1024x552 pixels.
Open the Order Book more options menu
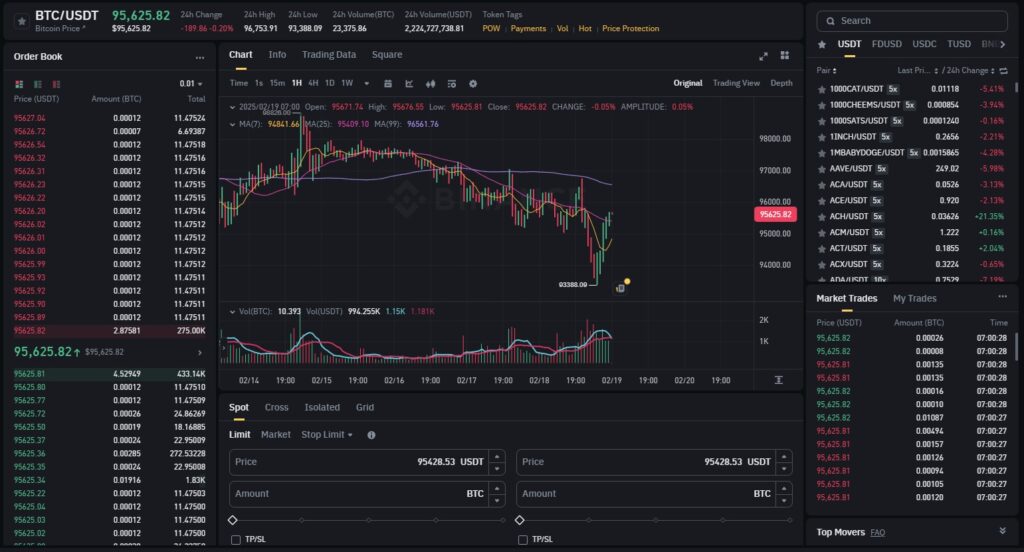pyautogui.click(x=200, y=57)
